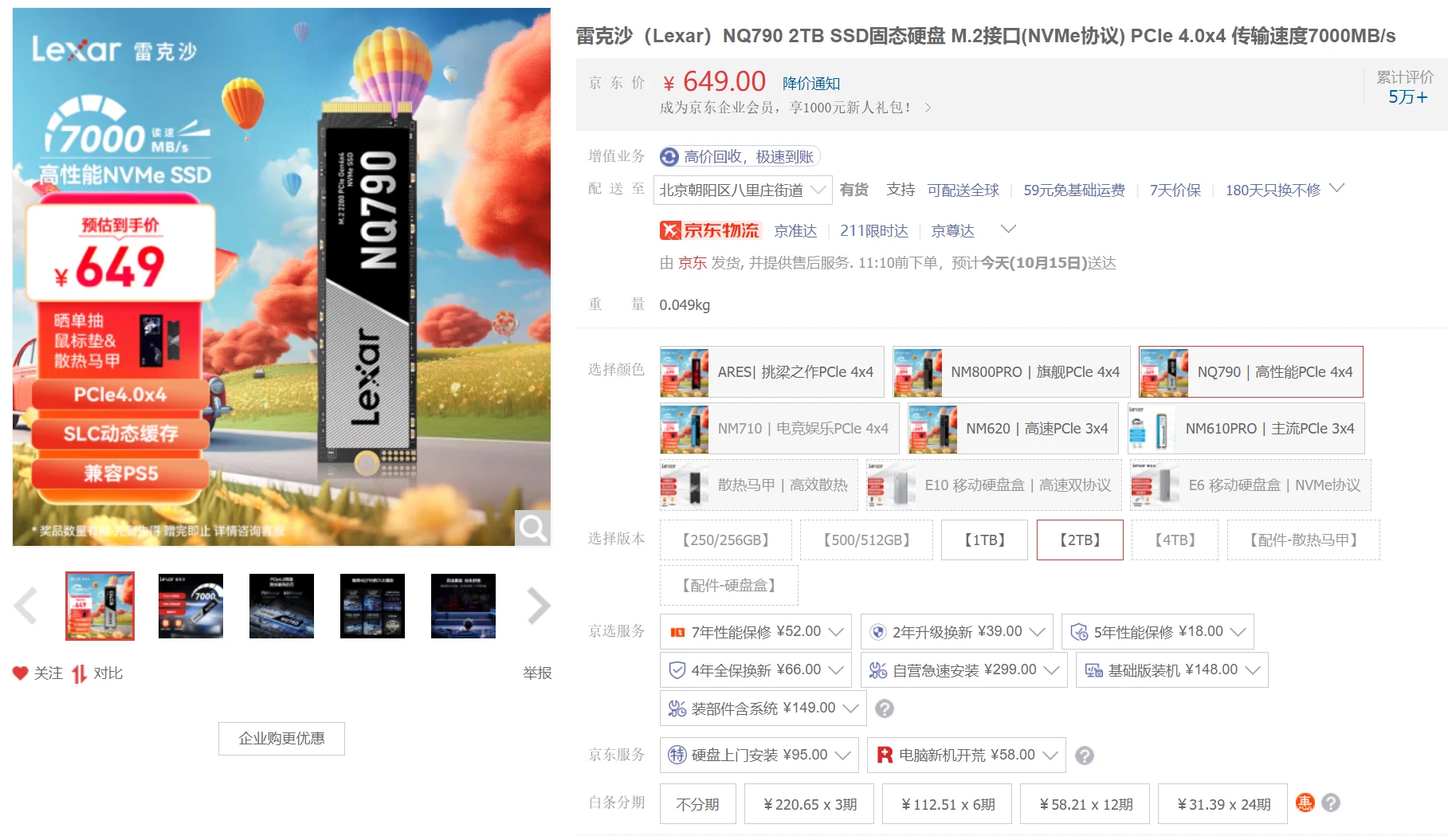
Task: Open the 基础版装机 ¥148.00 dropdown
Action: pos(1172,670)
